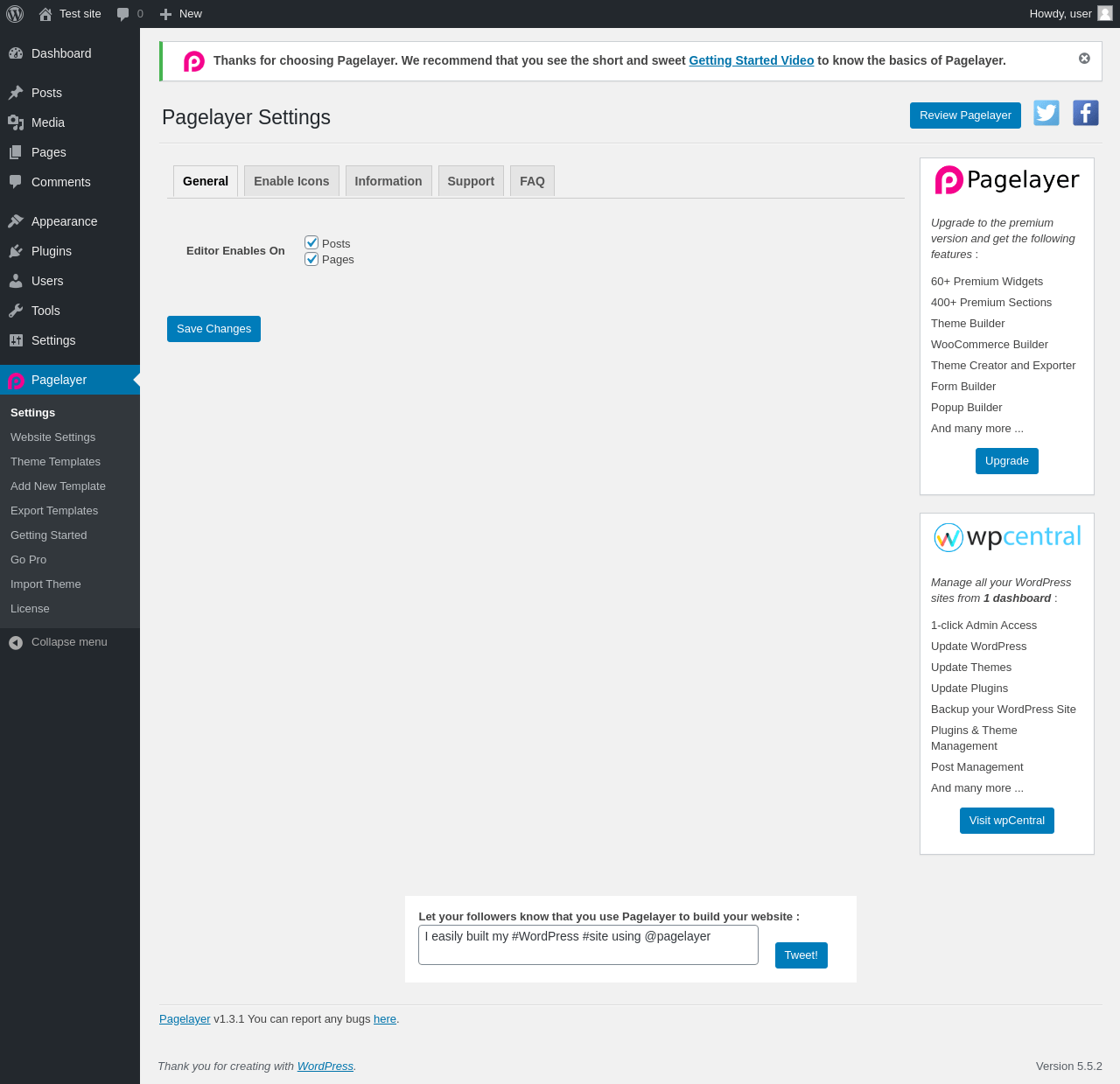Open the New content menu
1120x1084 pixels.
coord(181,14)
